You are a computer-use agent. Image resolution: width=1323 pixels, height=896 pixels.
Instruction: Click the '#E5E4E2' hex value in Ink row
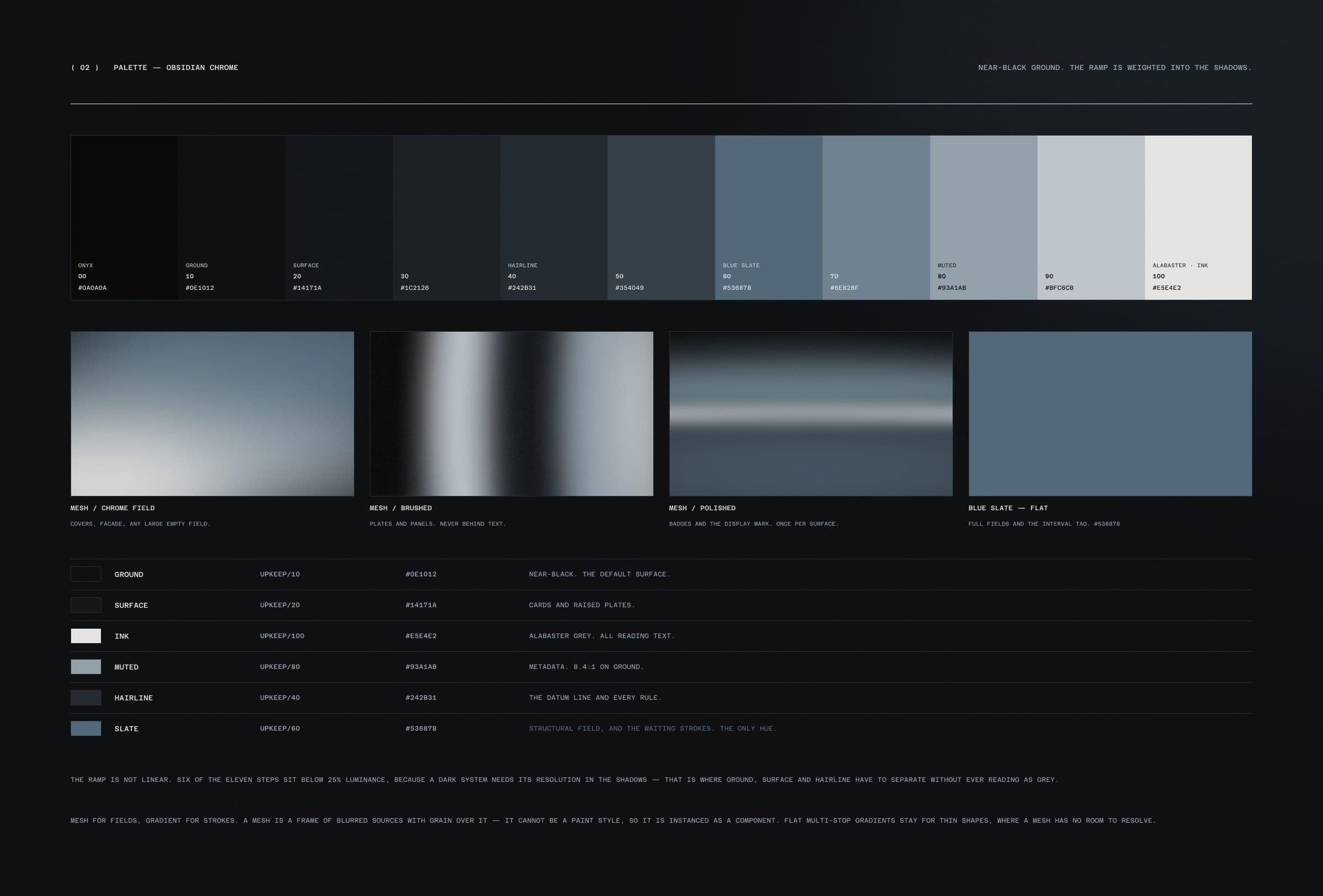(x=421, y=636)
